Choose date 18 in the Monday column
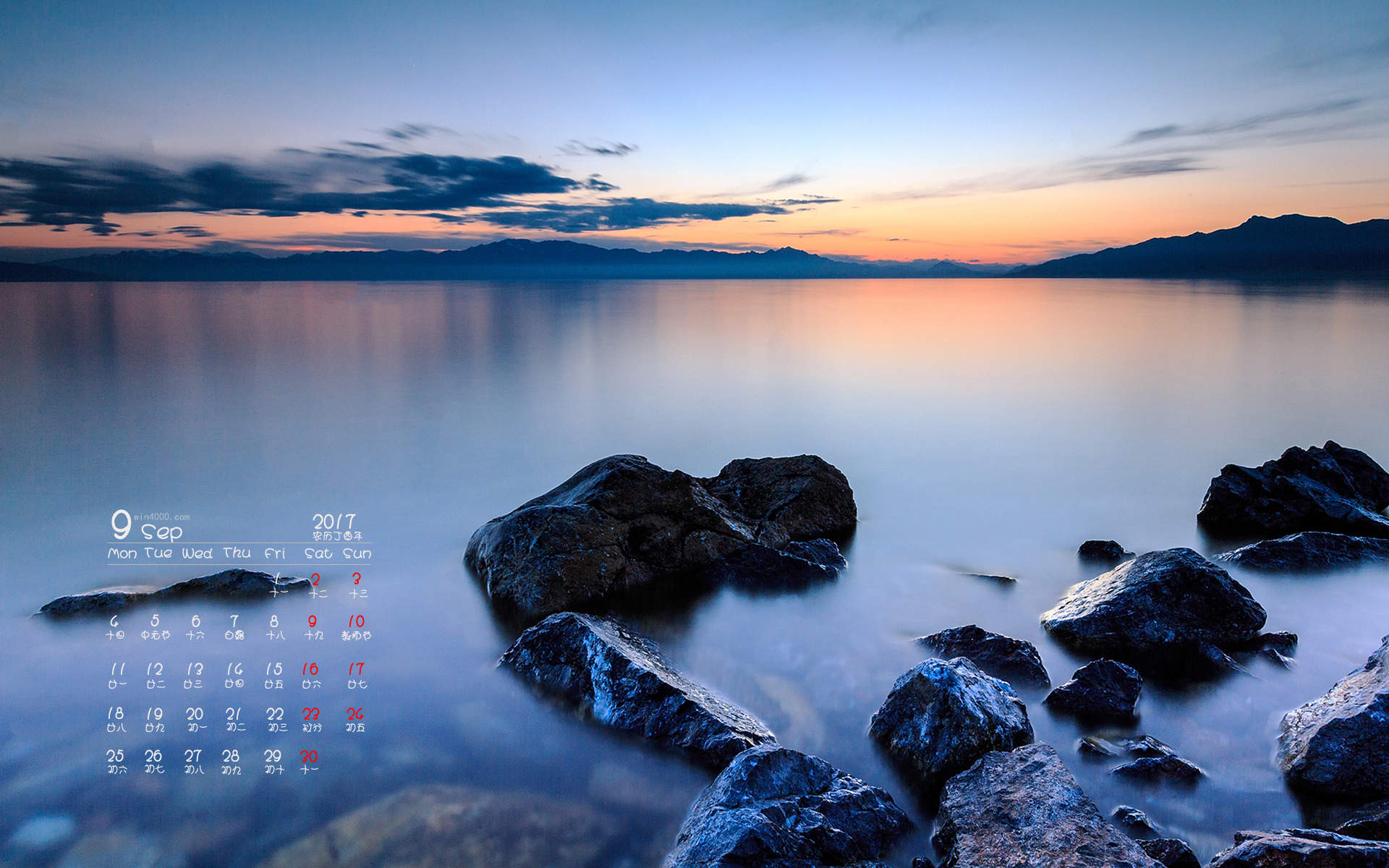Screen dimensions: 1389x868 (x=116, y=713)
